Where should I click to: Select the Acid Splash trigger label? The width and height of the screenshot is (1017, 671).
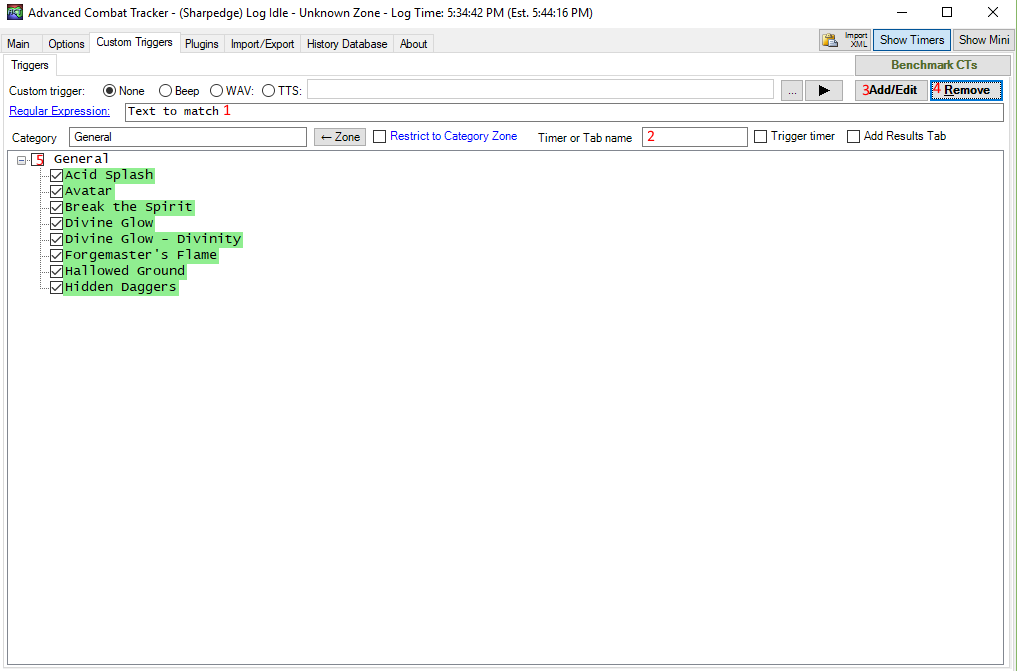click(109, 175)
